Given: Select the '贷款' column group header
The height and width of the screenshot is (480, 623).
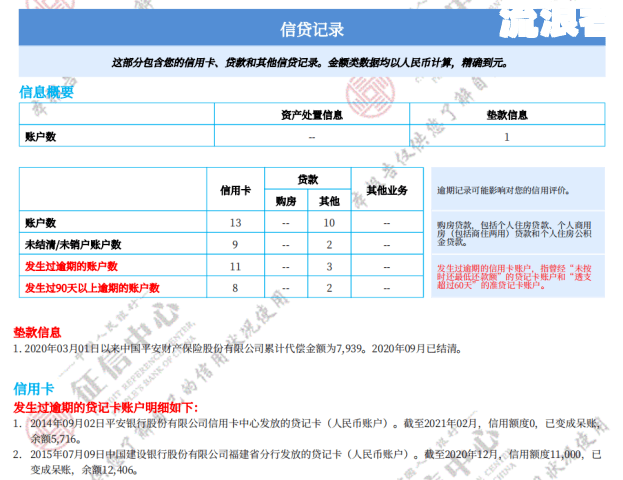Looking at the screenshot, I should (x=308, y=179).
